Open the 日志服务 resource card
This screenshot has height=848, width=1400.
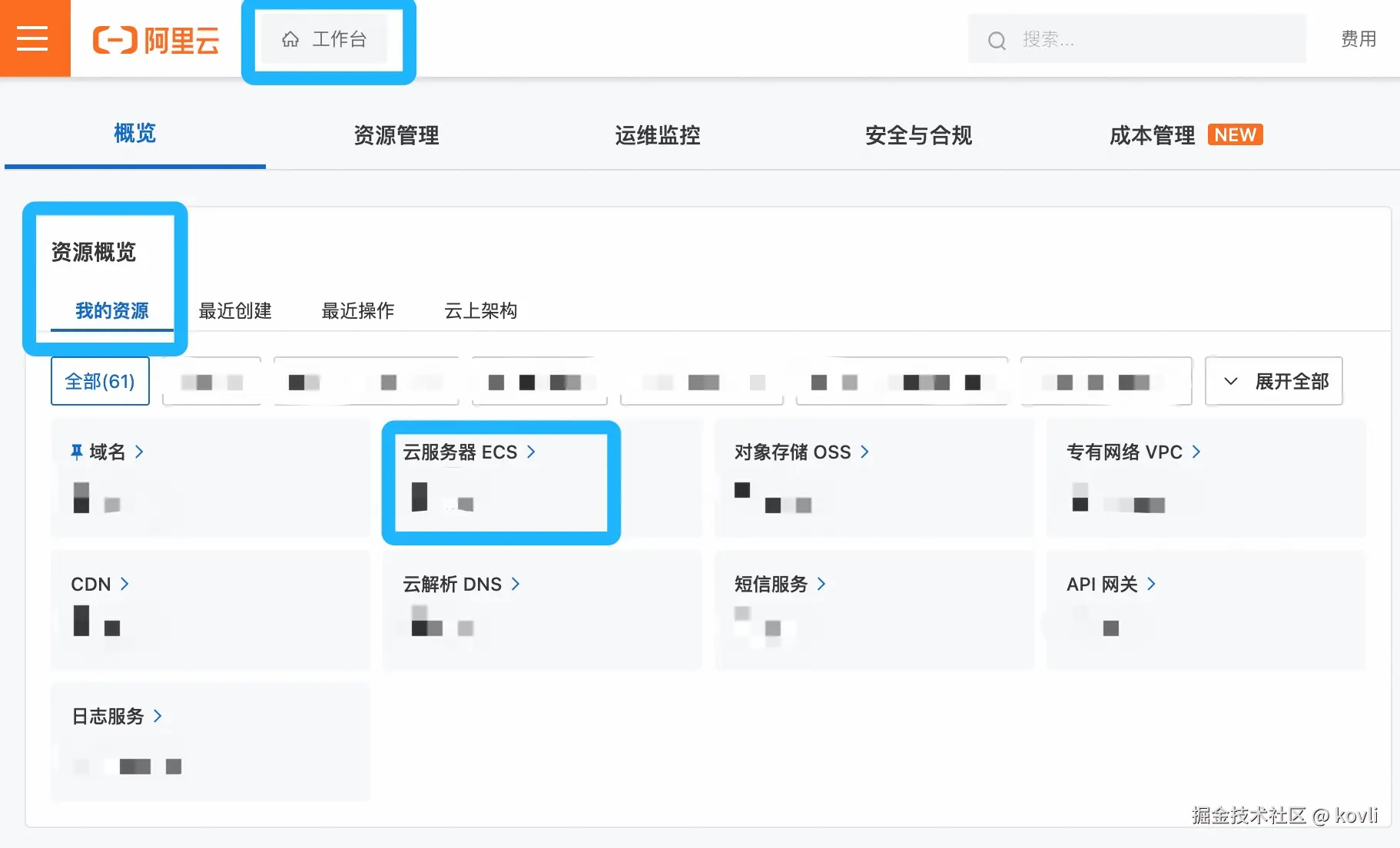pyautogui.click(x=210, y=741)
